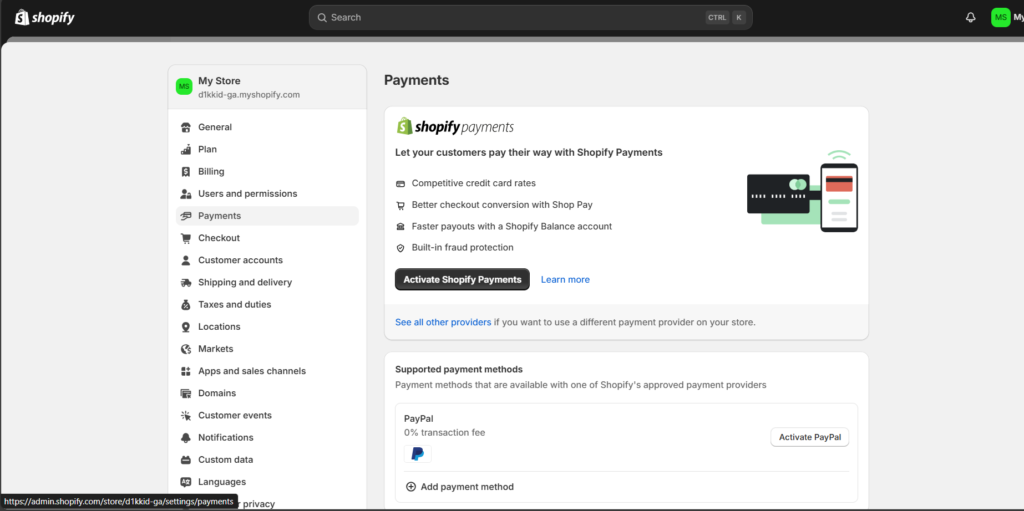Go to Customer events
The image size is (1024, 511).
[x=267, y=416]
